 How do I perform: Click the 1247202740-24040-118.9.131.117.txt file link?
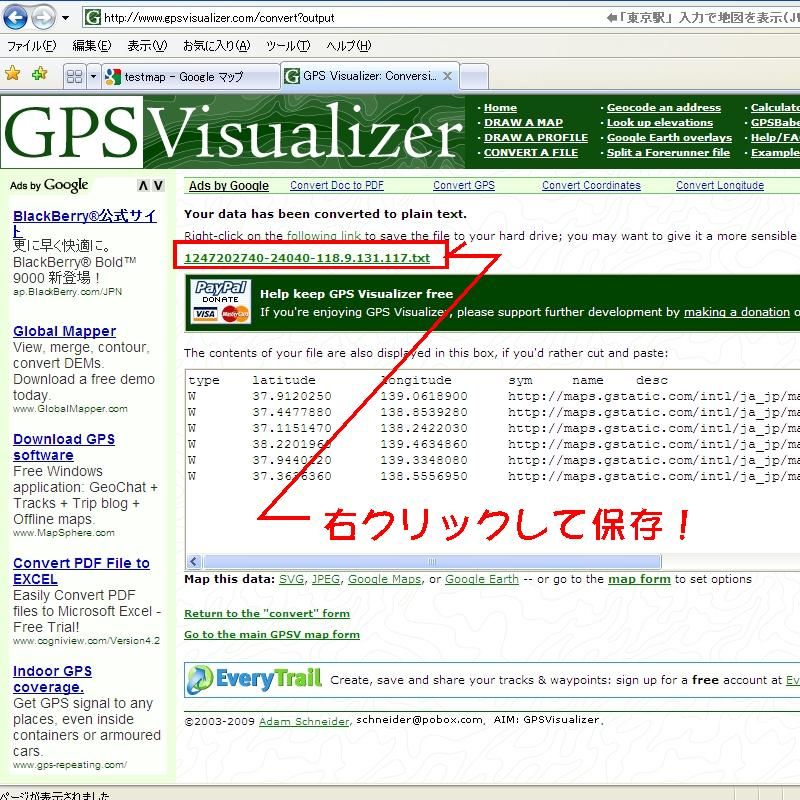point(307,258)
